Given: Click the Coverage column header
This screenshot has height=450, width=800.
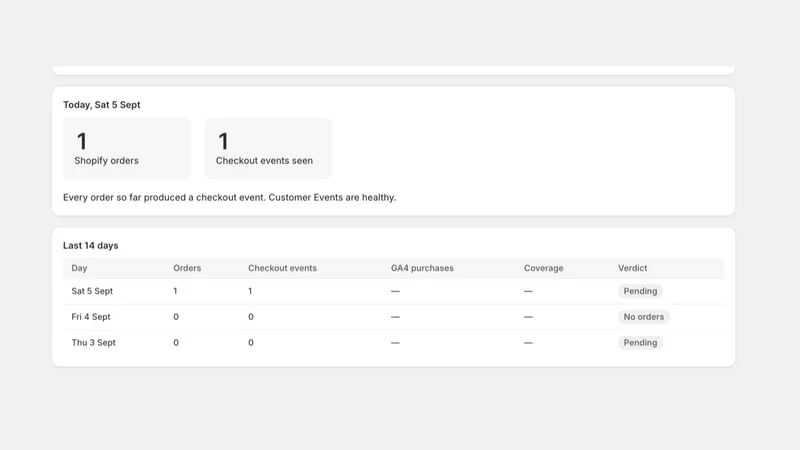Looking at the screenshot, I should [543, 268].
